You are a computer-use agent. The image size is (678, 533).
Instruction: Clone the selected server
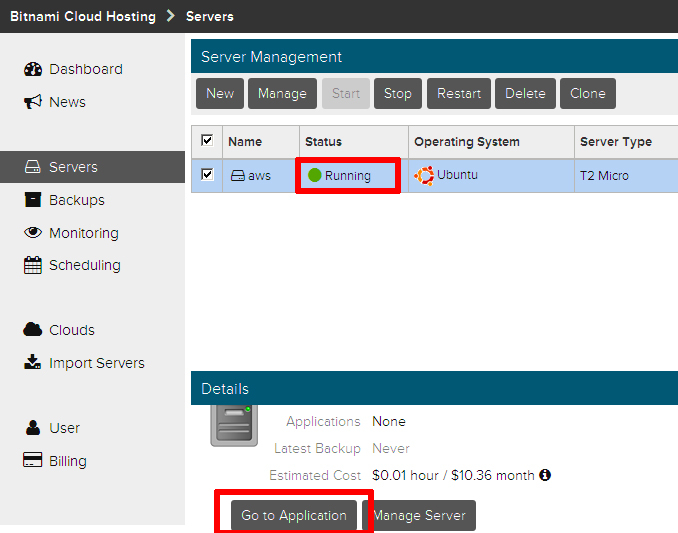(x=588, y=93)
